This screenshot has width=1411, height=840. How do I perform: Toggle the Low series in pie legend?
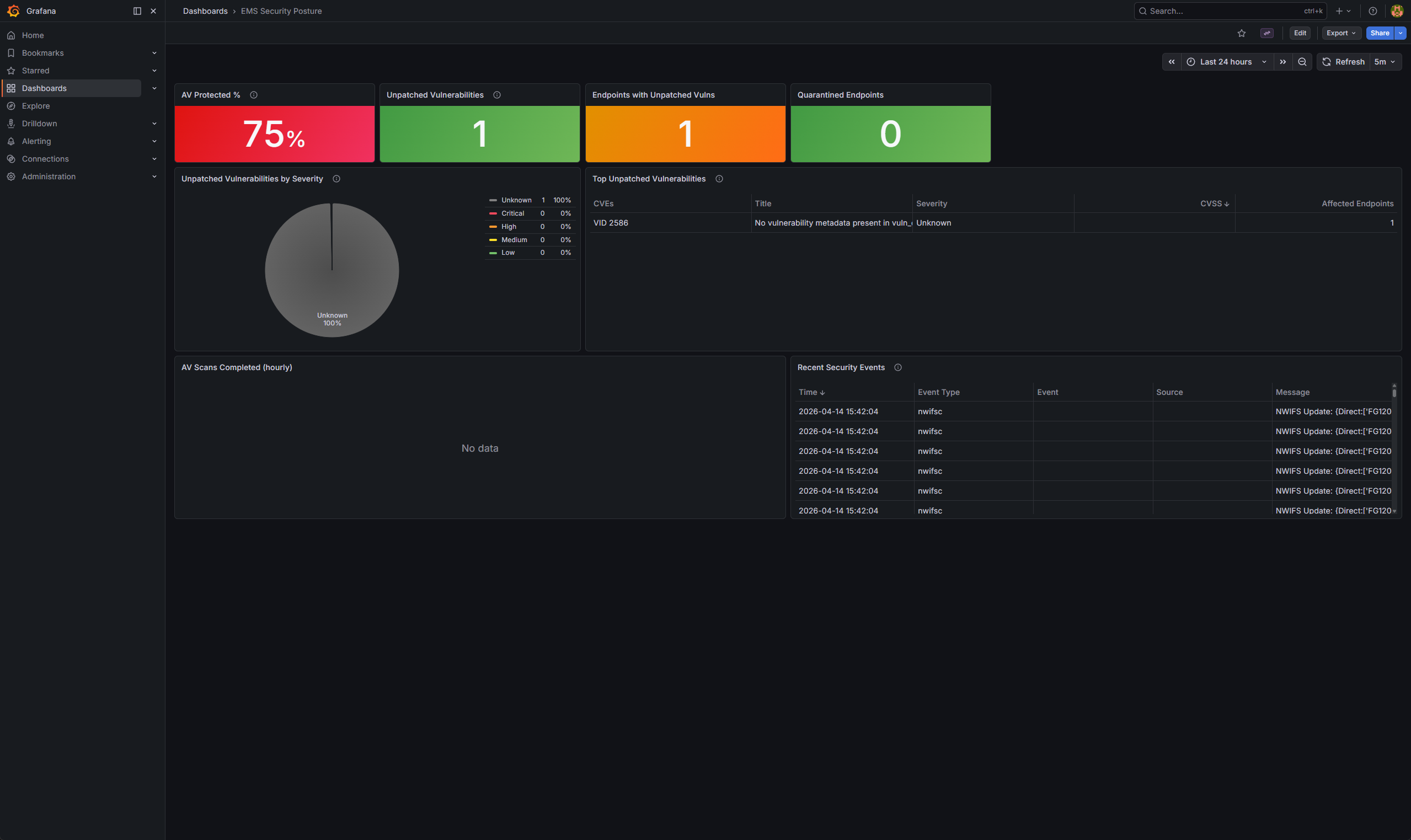507,253
